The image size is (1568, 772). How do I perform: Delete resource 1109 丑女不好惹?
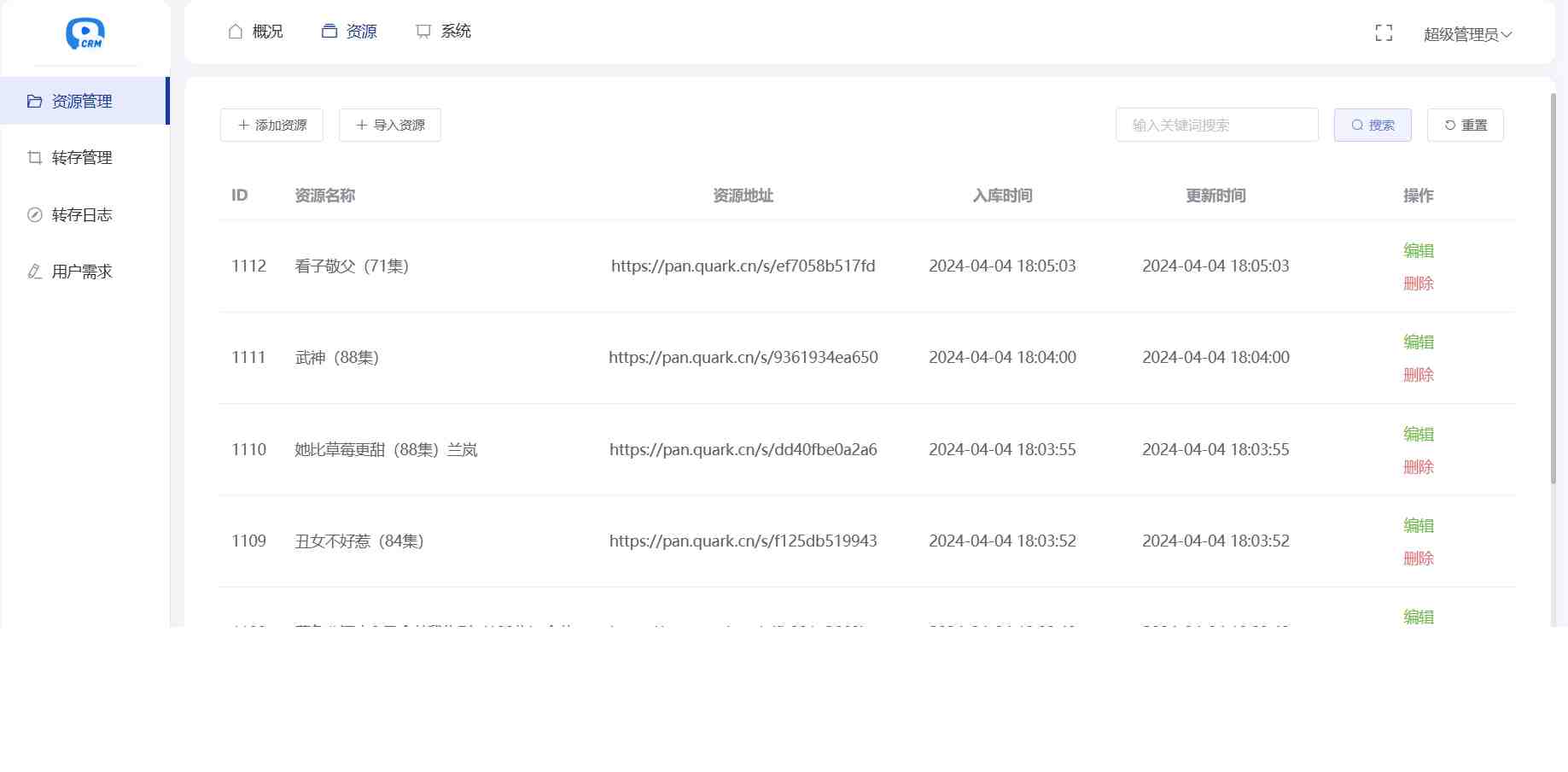(x=1418, y=559)
